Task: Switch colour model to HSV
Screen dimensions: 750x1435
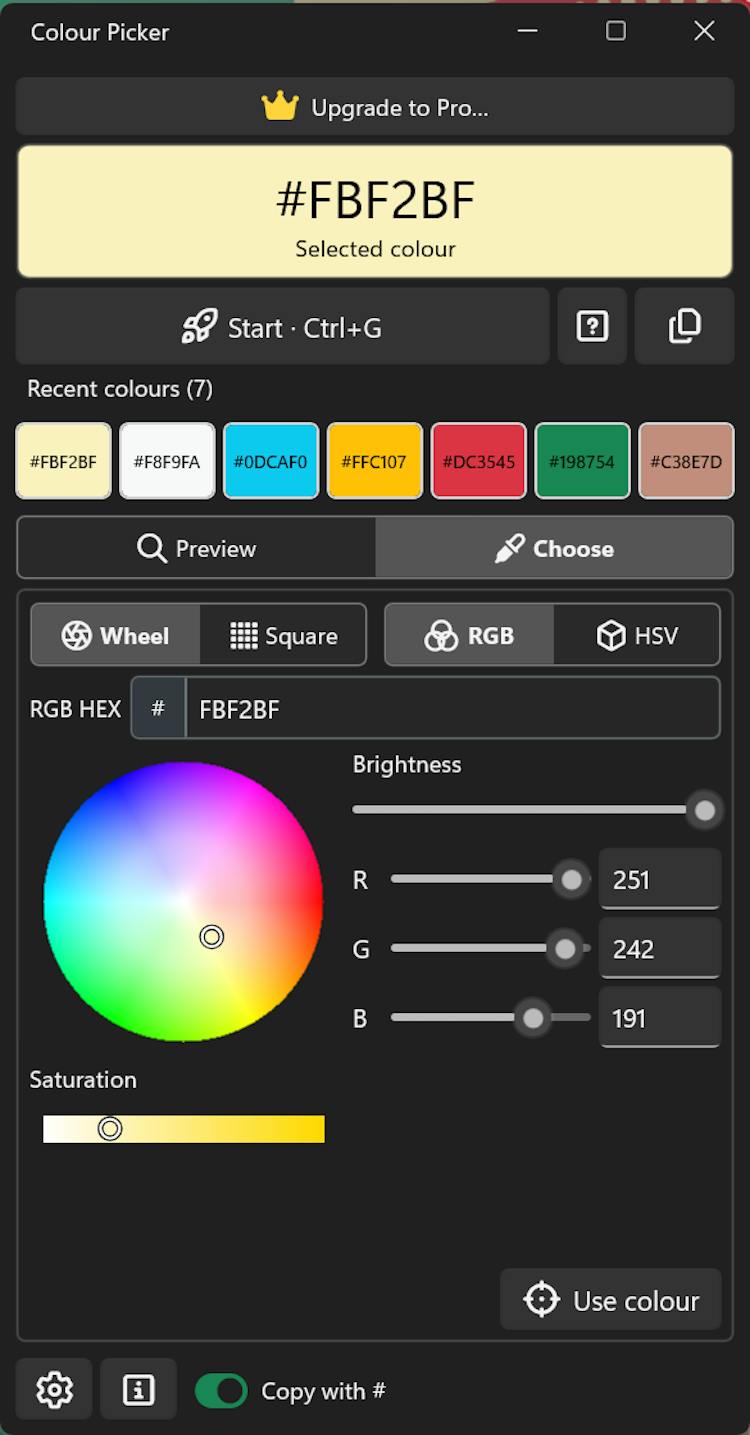Action: (636, 635)
